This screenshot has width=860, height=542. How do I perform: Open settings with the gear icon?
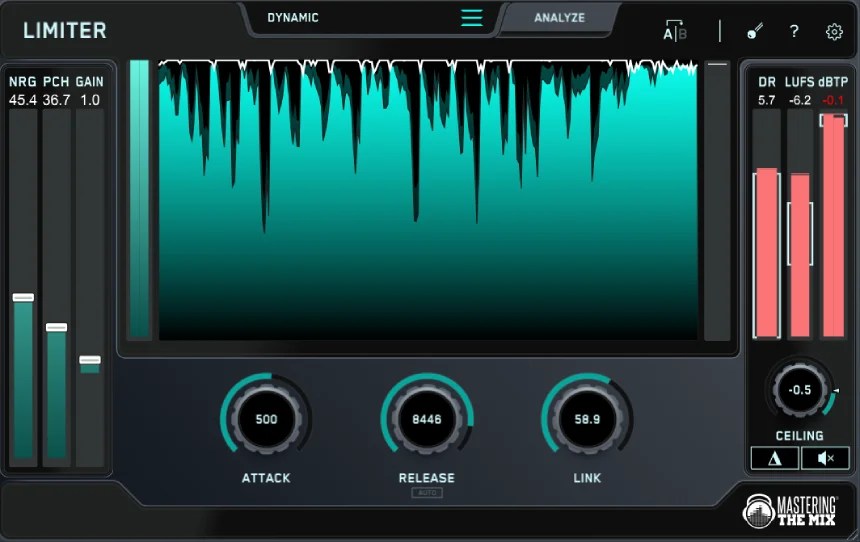pyautogui.click(x=834, y=32)
